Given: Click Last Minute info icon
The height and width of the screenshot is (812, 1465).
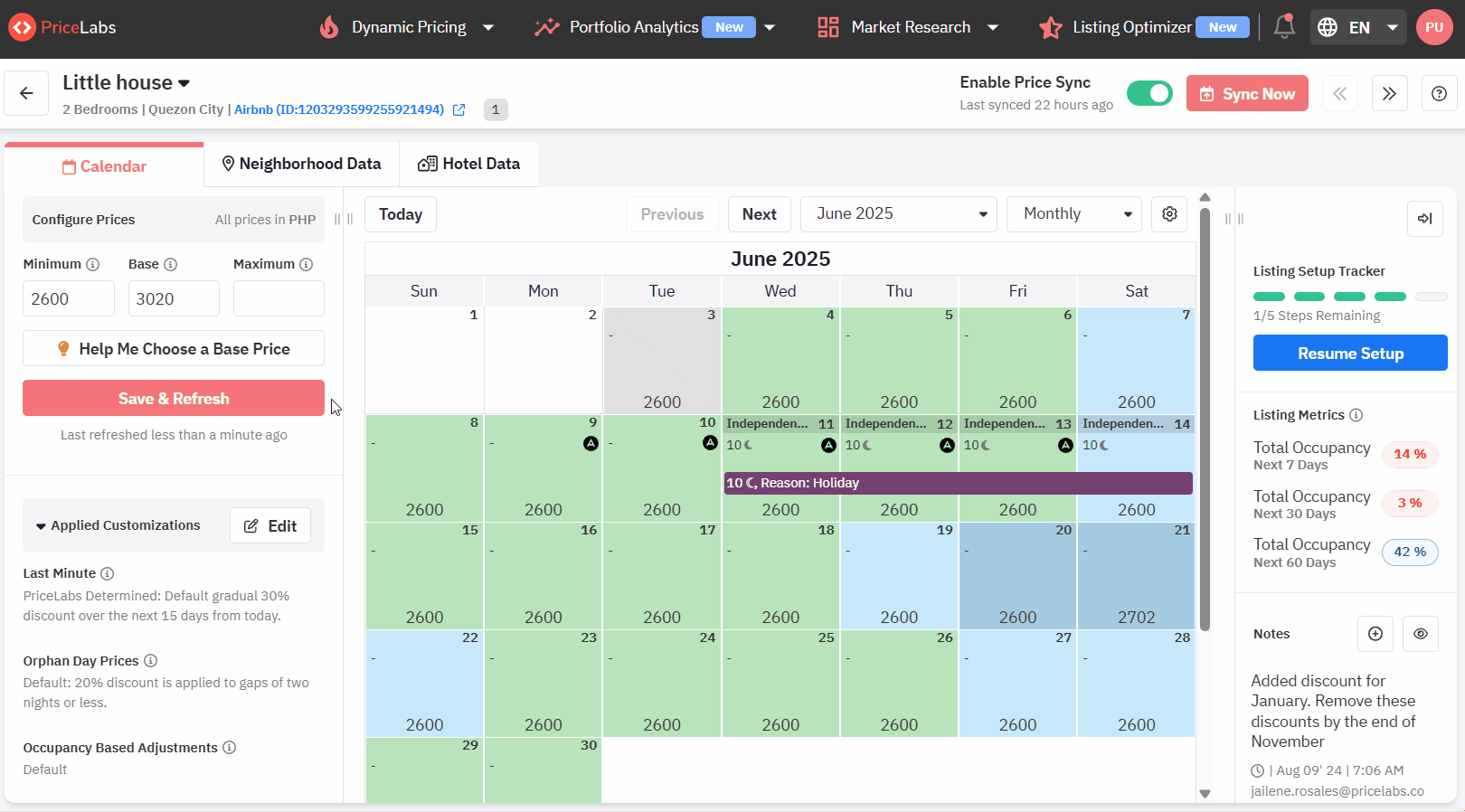Looking at the screenshot, I should coord(107,573).
